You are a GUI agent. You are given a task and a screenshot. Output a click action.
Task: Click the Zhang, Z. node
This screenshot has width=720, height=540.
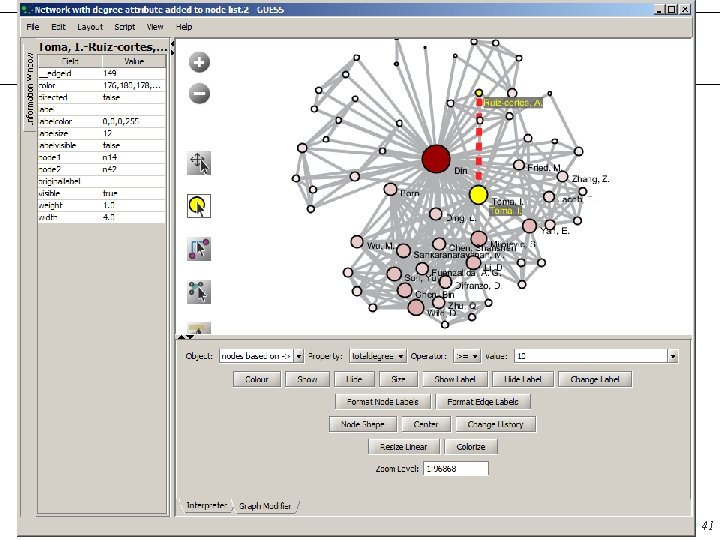[x=562, y=177]
